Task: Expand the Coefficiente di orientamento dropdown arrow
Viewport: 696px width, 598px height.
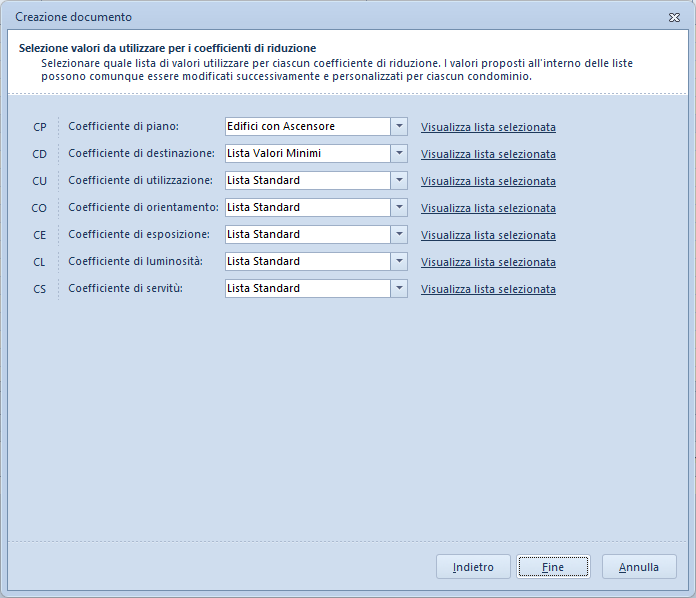Action: click(399, 208)
